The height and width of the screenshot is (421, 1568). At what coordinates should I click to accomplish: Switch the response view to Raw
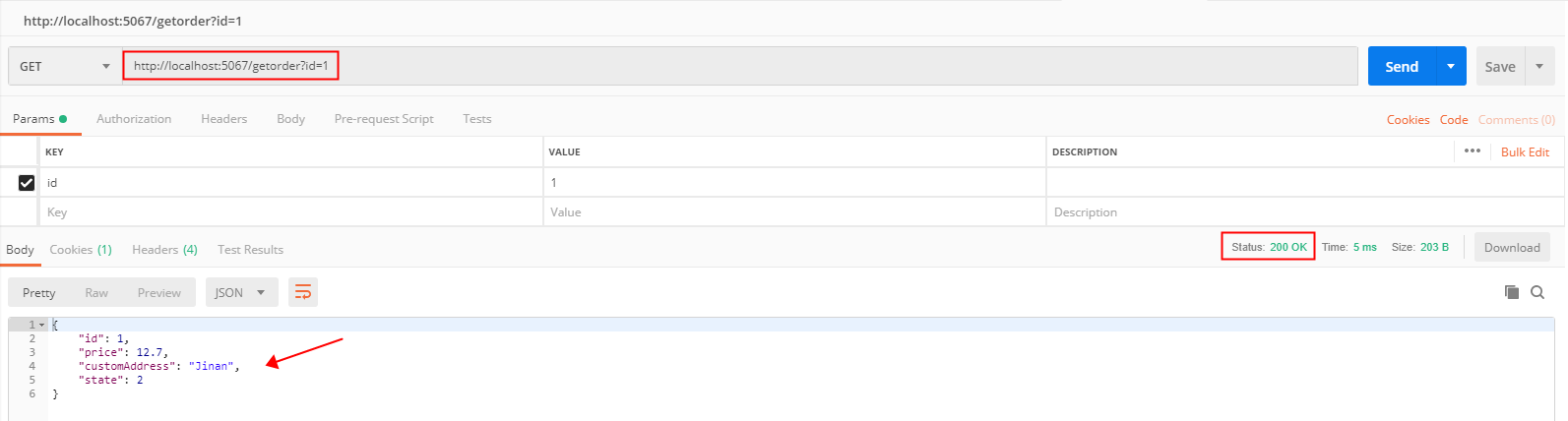(96, 293)
